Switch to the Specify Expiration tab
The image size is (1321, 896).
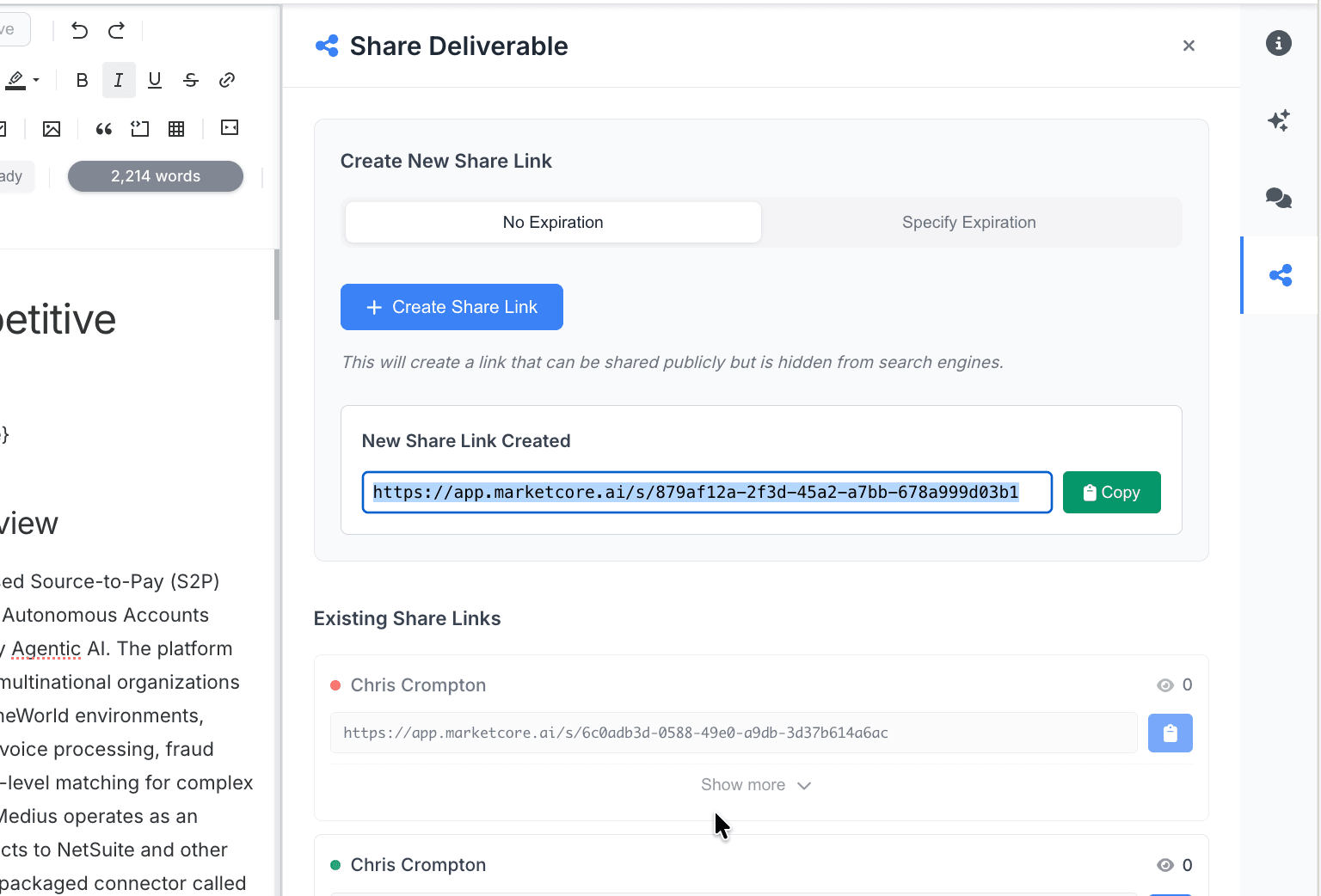(x=968, y=222)
